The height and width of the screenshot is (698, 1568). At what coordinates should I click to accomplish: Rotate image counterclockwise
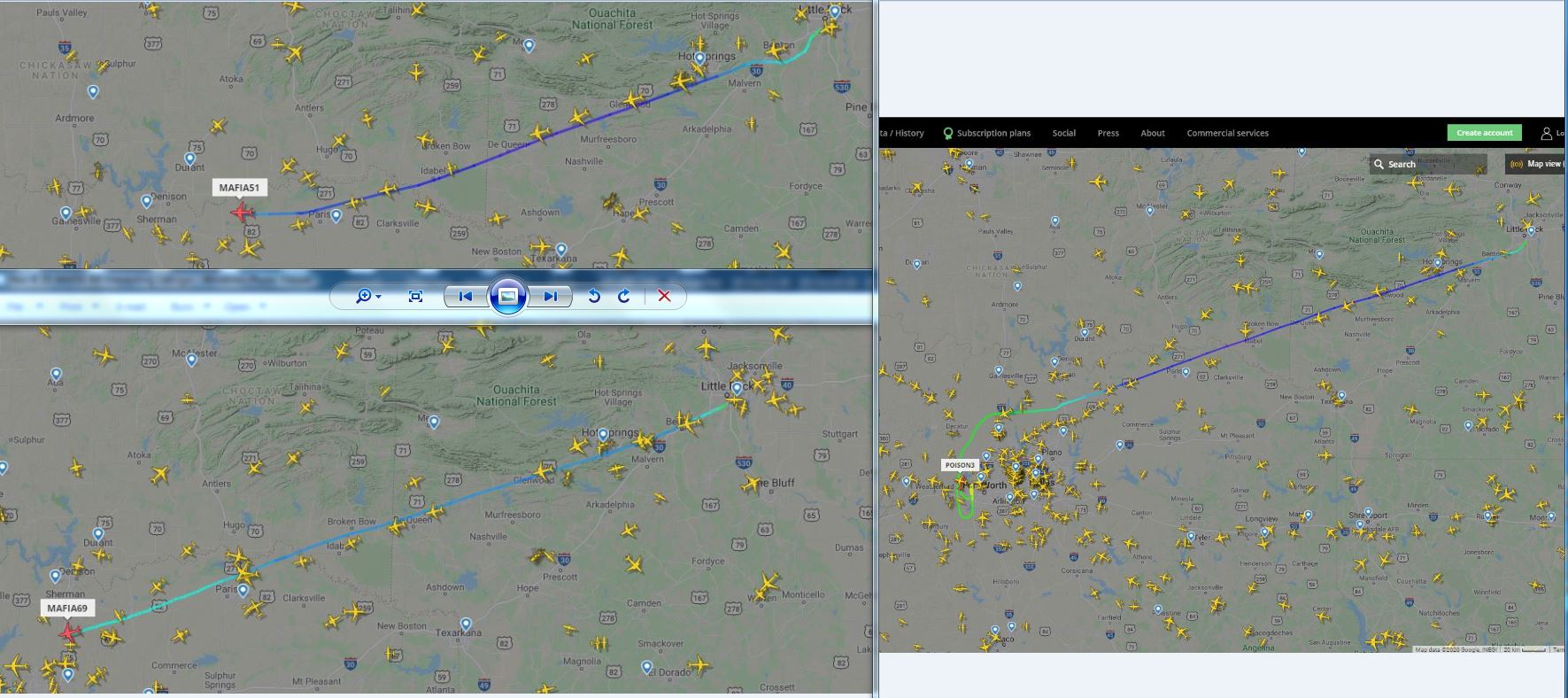pyautogui.click(x=594, y=297)
